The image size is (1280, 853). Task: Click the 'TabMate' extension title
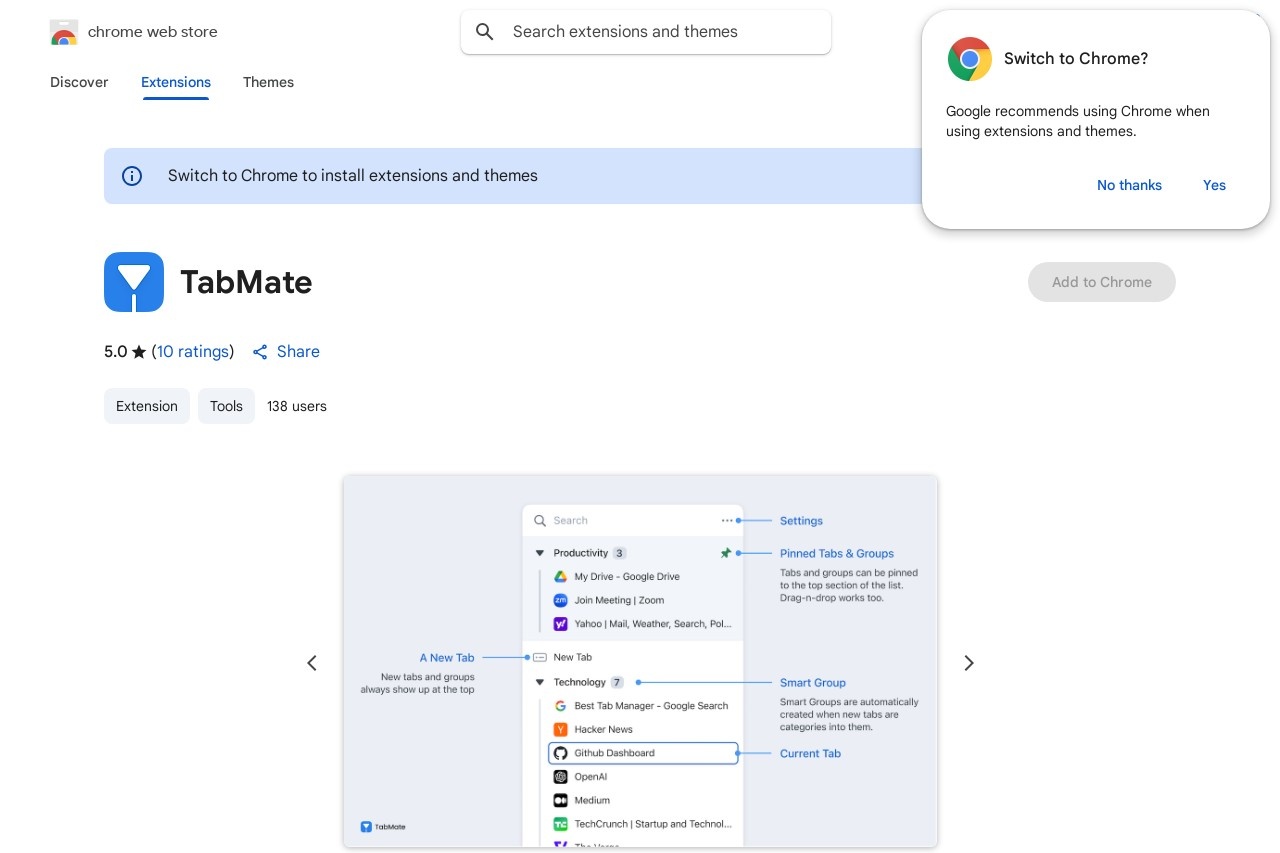tap(246, 282)
